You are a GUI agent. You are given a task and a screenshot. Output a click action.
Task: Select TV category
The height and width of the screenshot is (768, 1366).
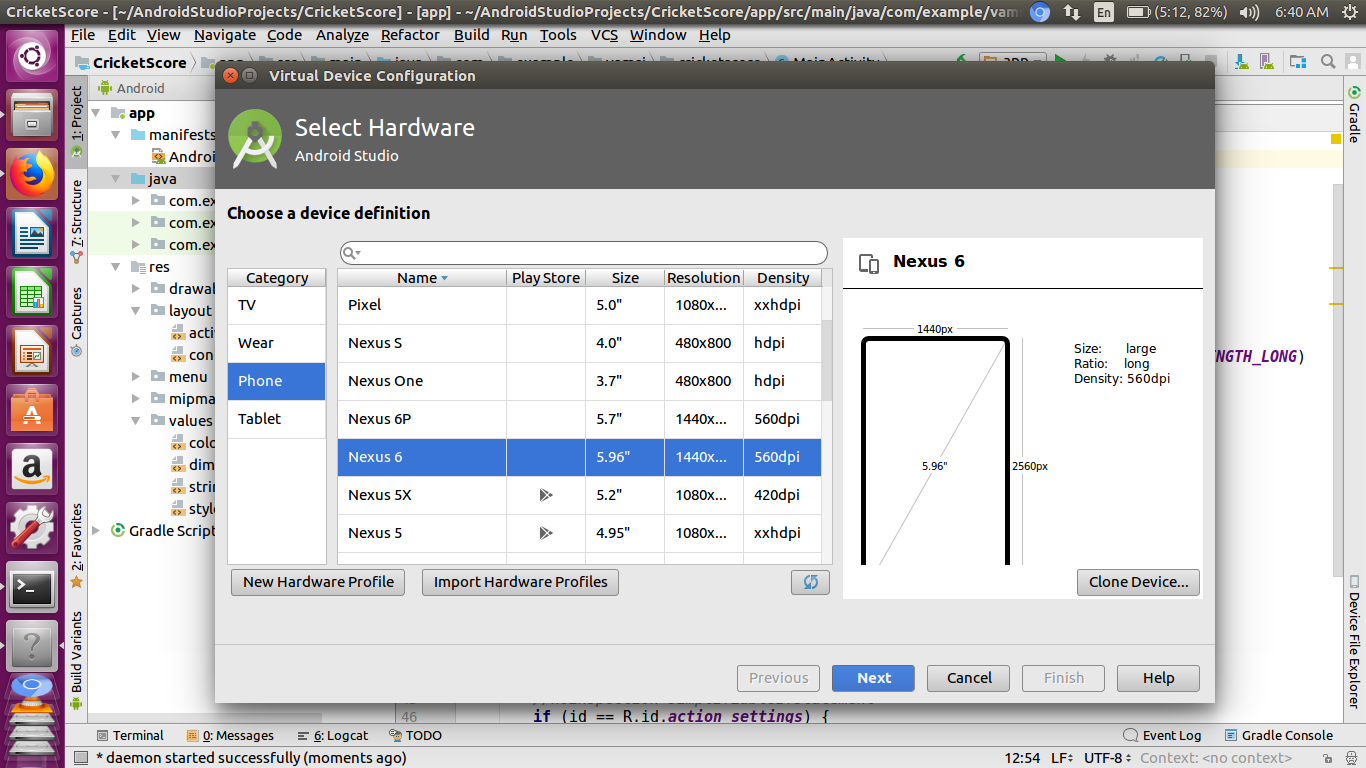pos(277,305)
